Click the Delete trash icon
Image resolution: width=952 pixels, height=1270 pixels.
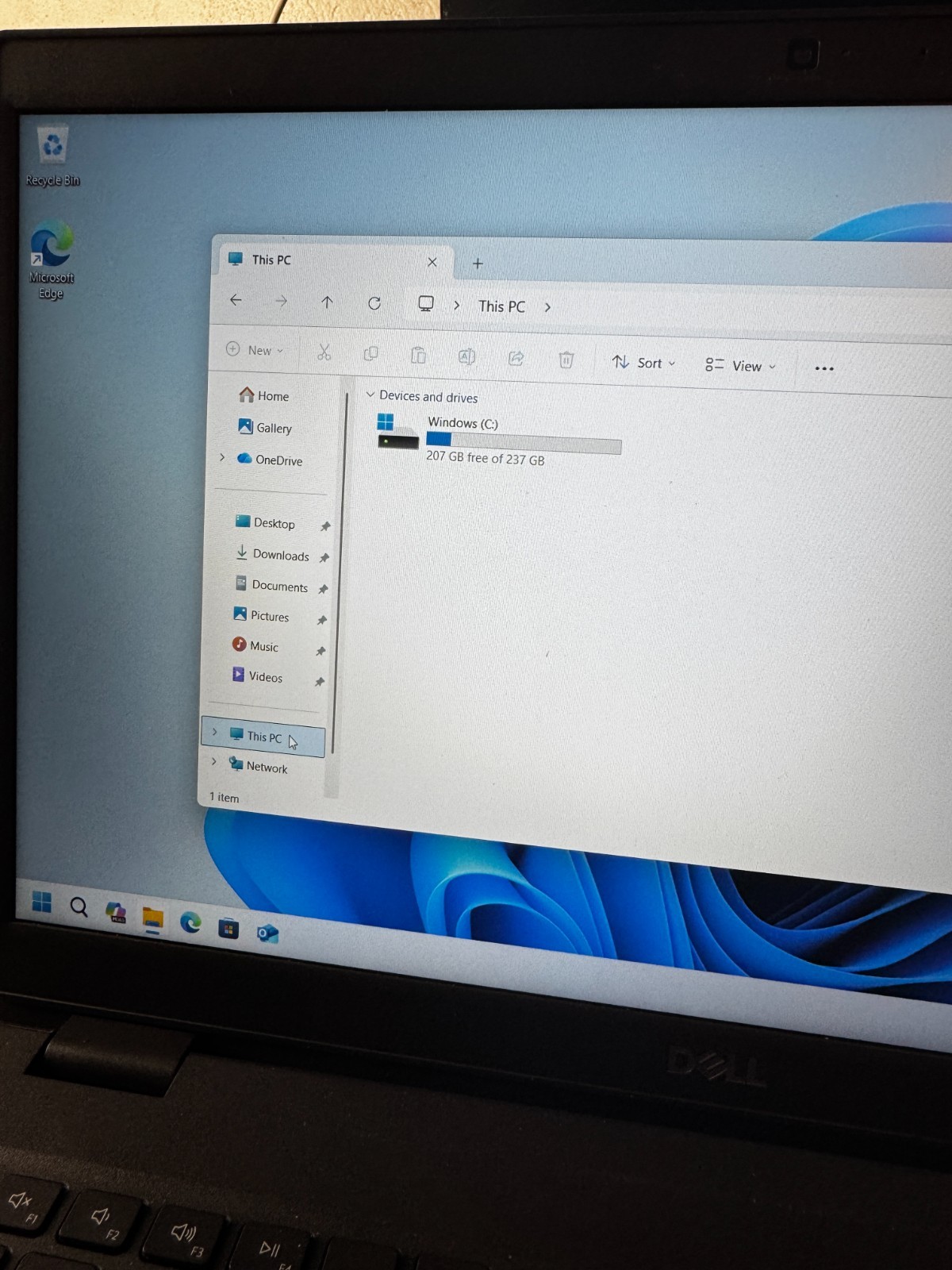tap(566, 360)
